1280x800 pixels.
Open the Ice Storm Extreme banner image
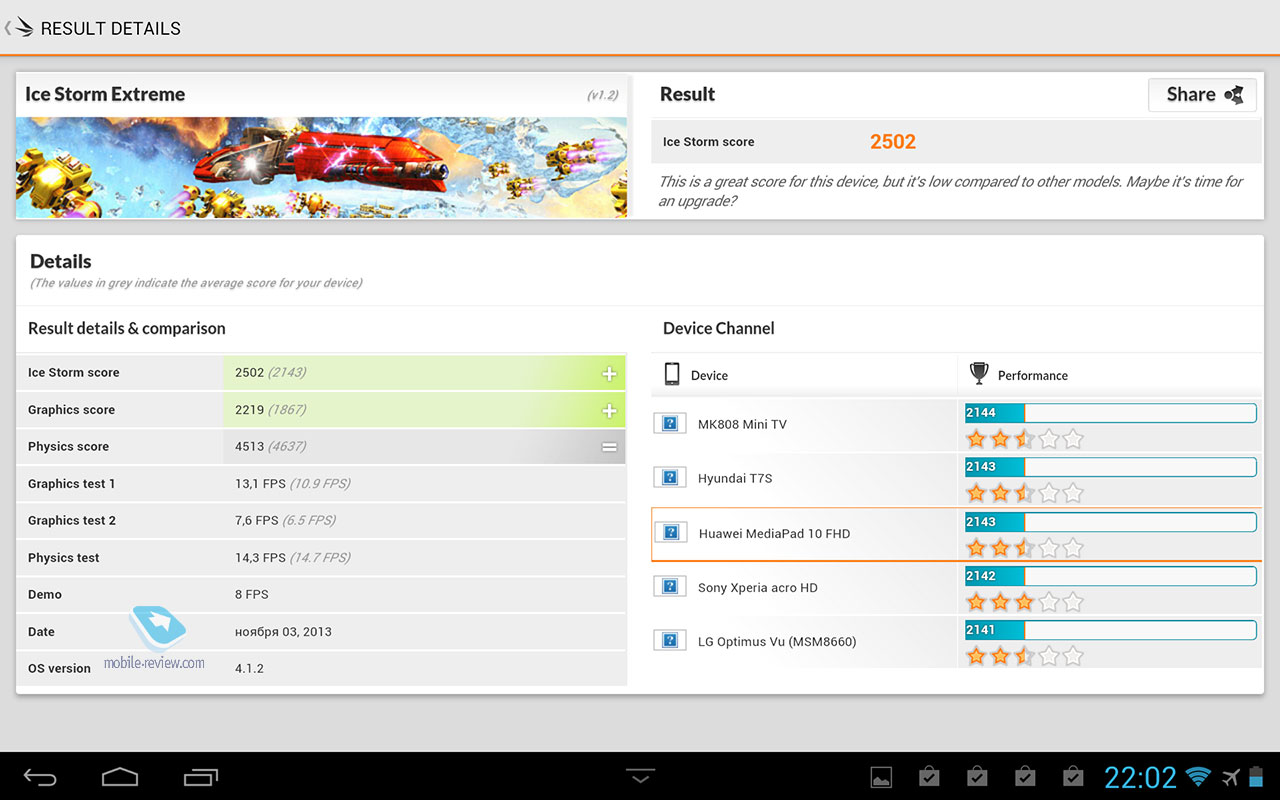tap(321, 168)
